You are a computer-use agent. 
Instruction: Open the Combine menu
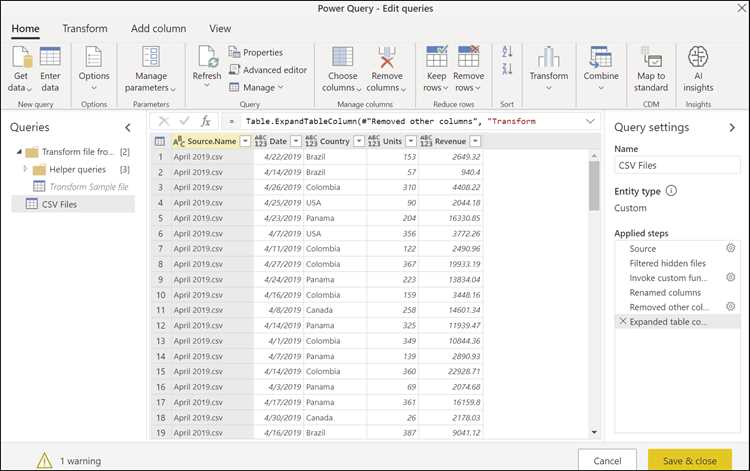pos(601,68)
